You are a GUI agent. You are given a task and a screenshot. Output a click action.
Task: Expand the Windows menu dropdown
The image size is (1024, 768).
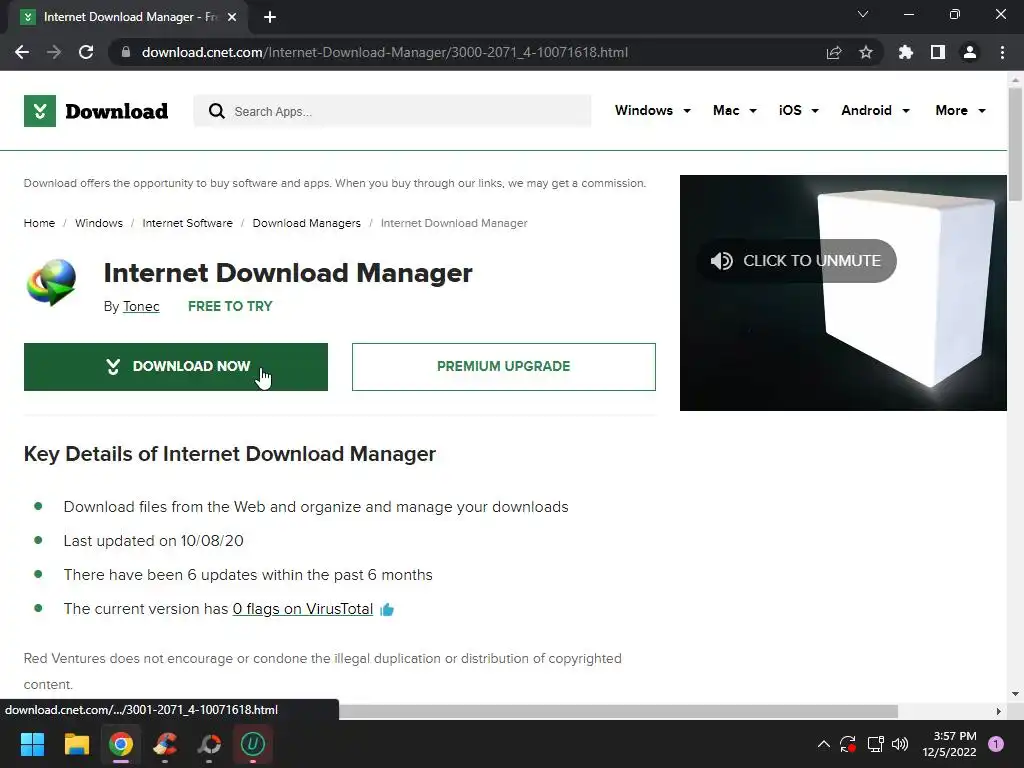tap(652, 110)
